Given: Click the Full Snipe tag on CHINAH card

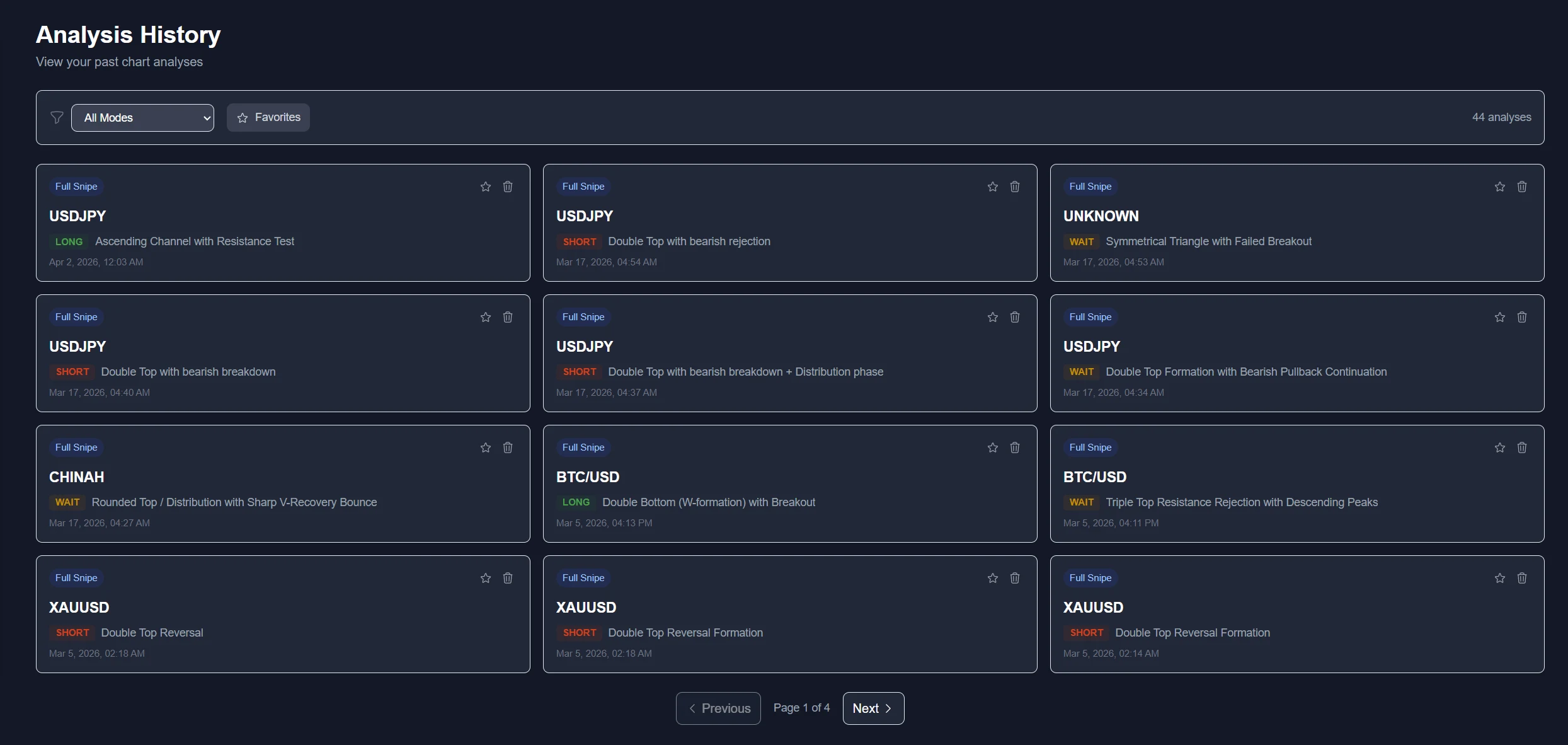Looking at the screenshot, I should pyautogui.click(x=76, y=448).
